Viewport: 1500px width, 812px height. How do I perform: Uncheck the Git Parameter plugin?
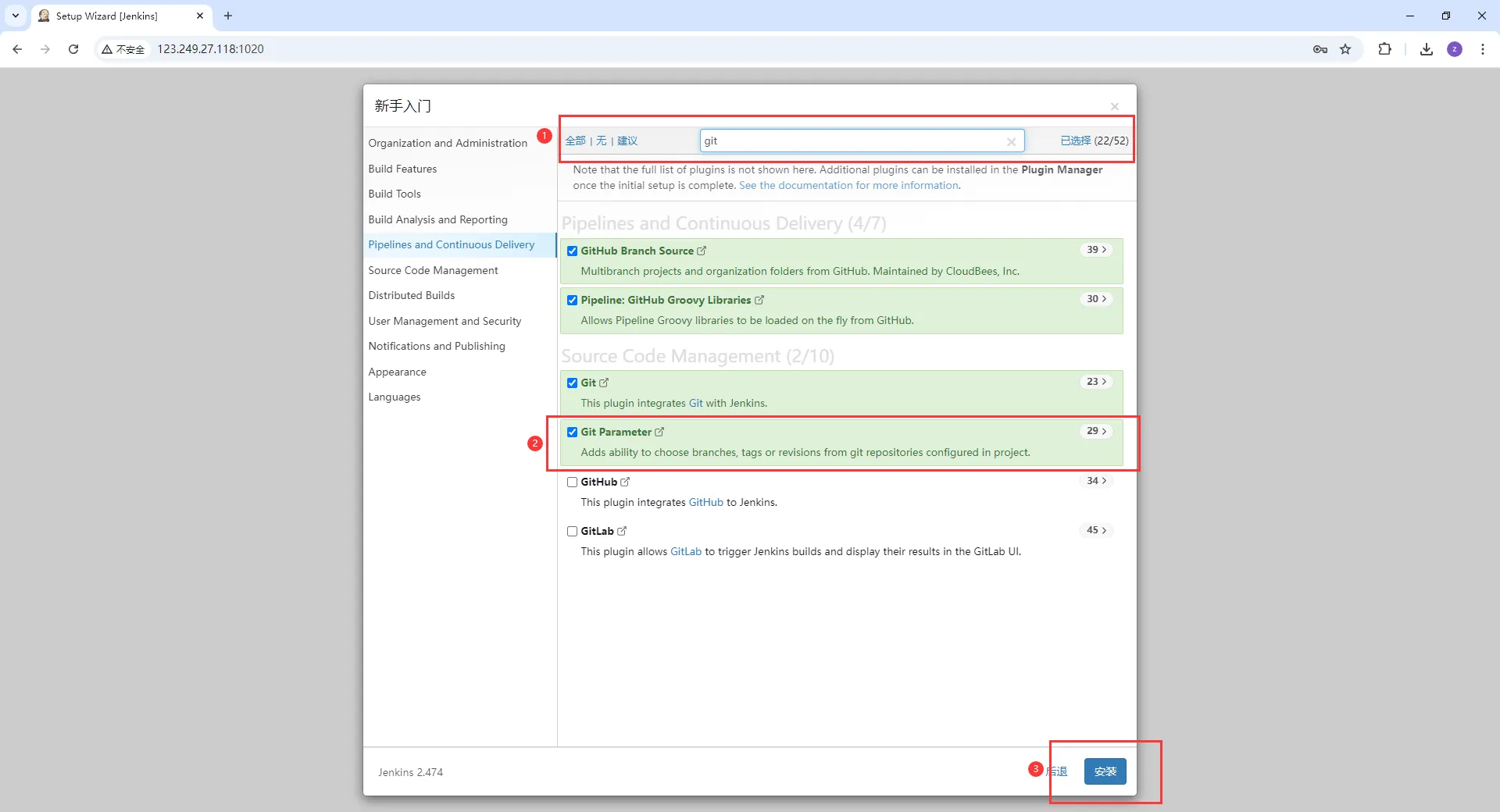coord(573,433)
